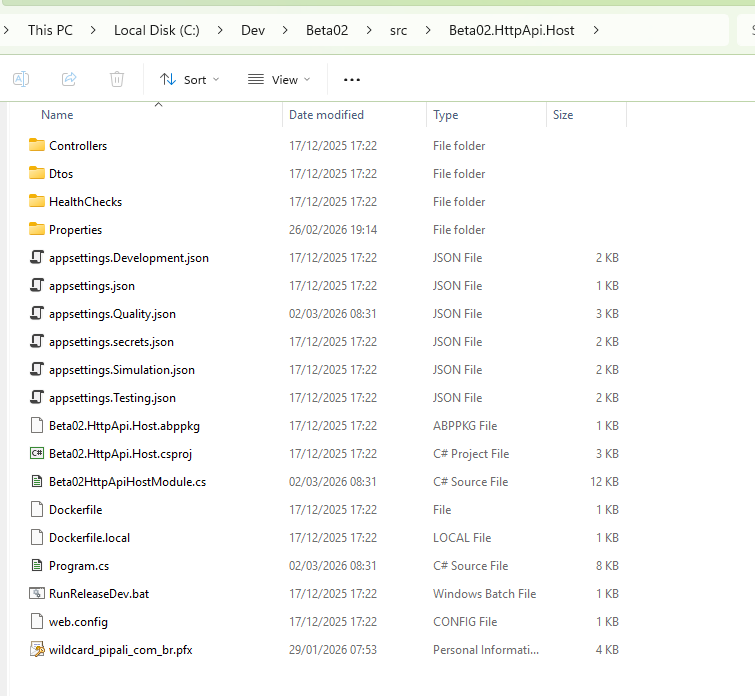
Task: Select the RunReleaseDev.bat file icon
Action: pyautogui.click(x=38, y=593)
